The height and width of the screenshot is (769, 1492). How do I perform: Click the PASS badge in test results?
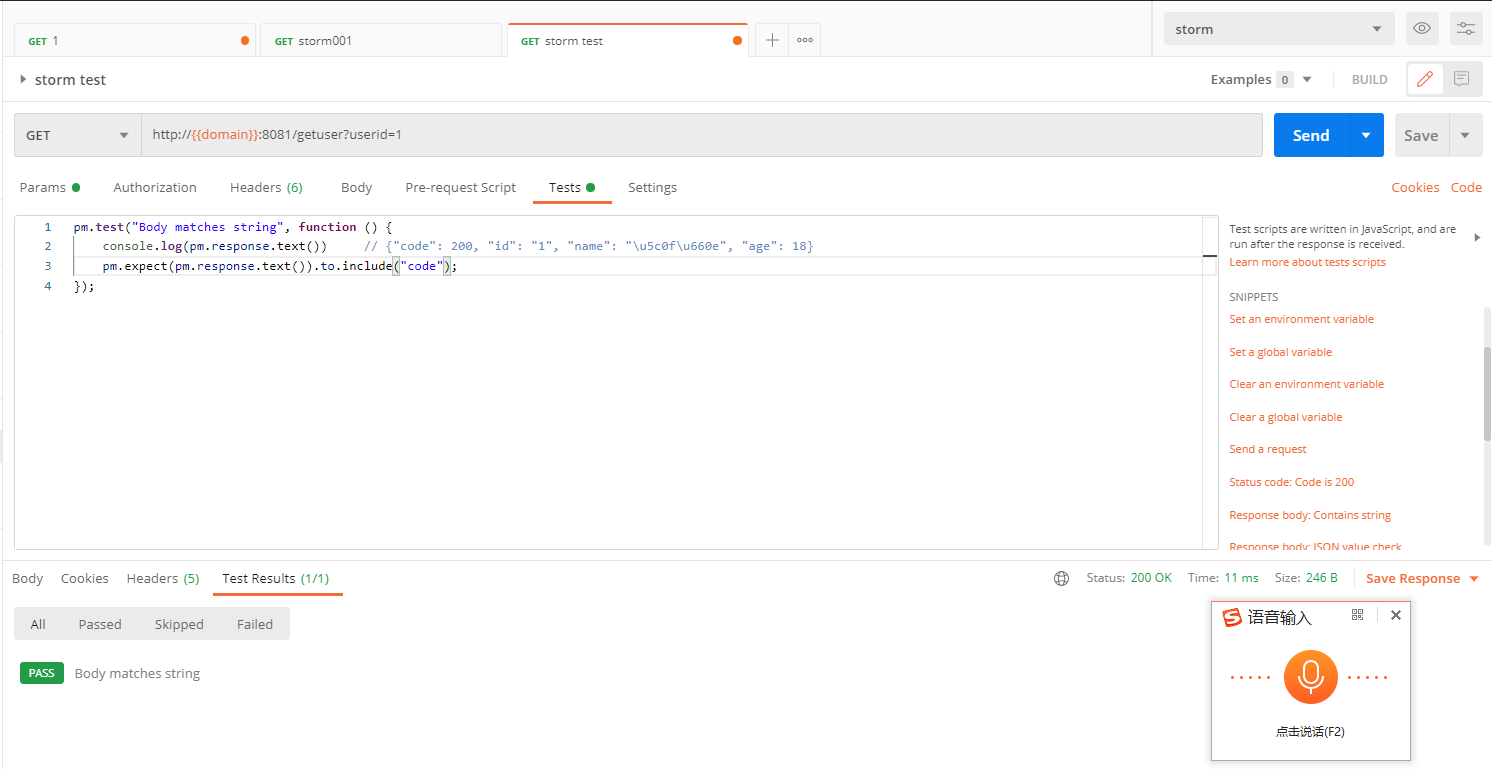[41, 673]
